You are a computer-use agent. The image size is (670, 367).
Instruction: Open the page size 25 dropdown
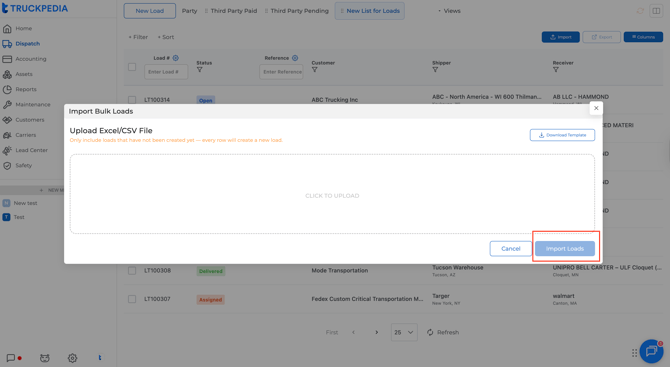[404, 332]
